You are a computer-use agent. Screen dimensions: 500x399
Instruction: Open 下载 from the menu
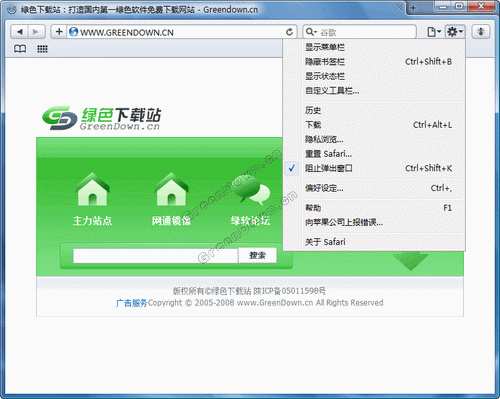point(374,125)
